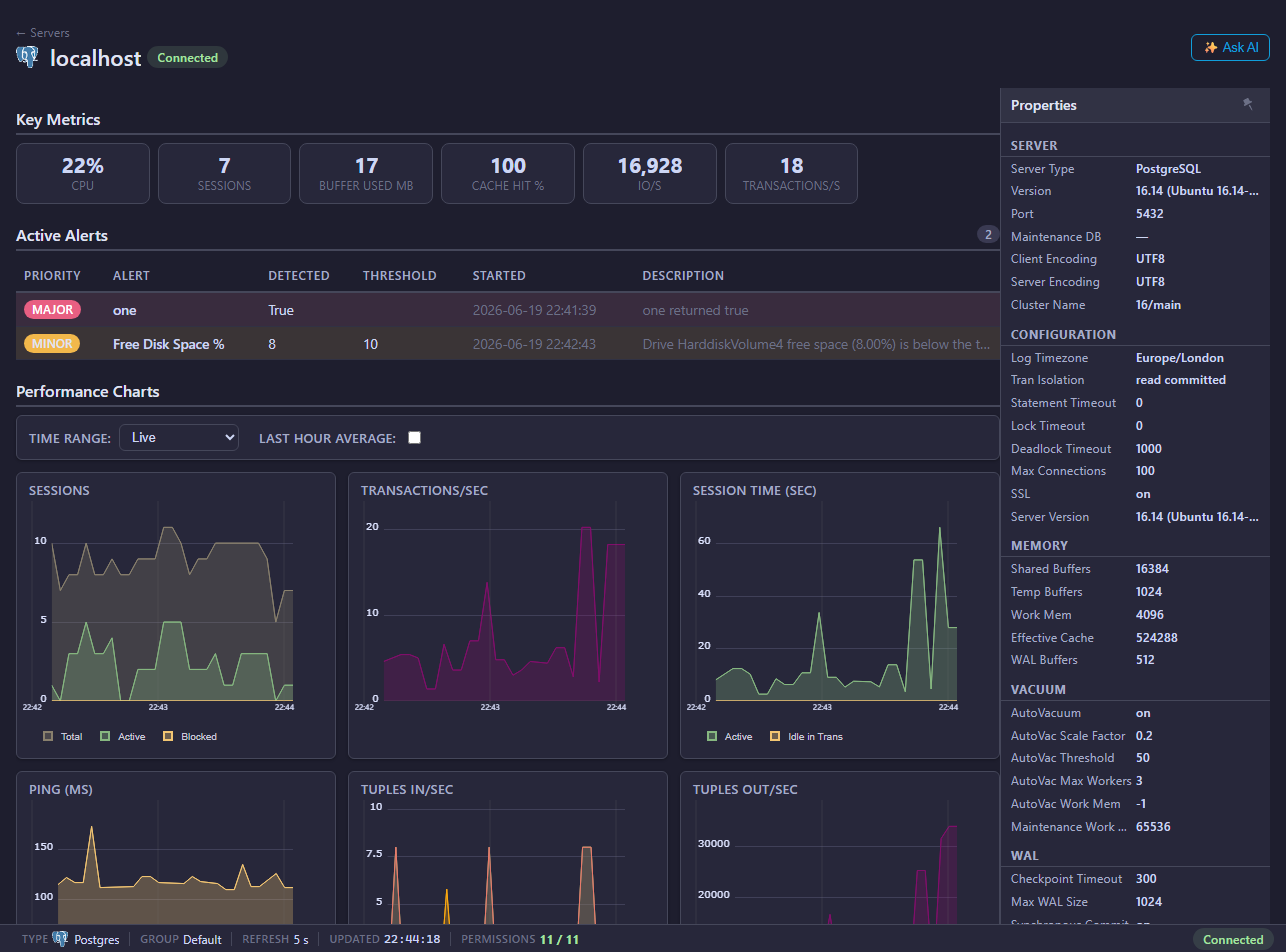Click the active alerts count badge 2
The image size is (1286, 952).
click(988, 235)
